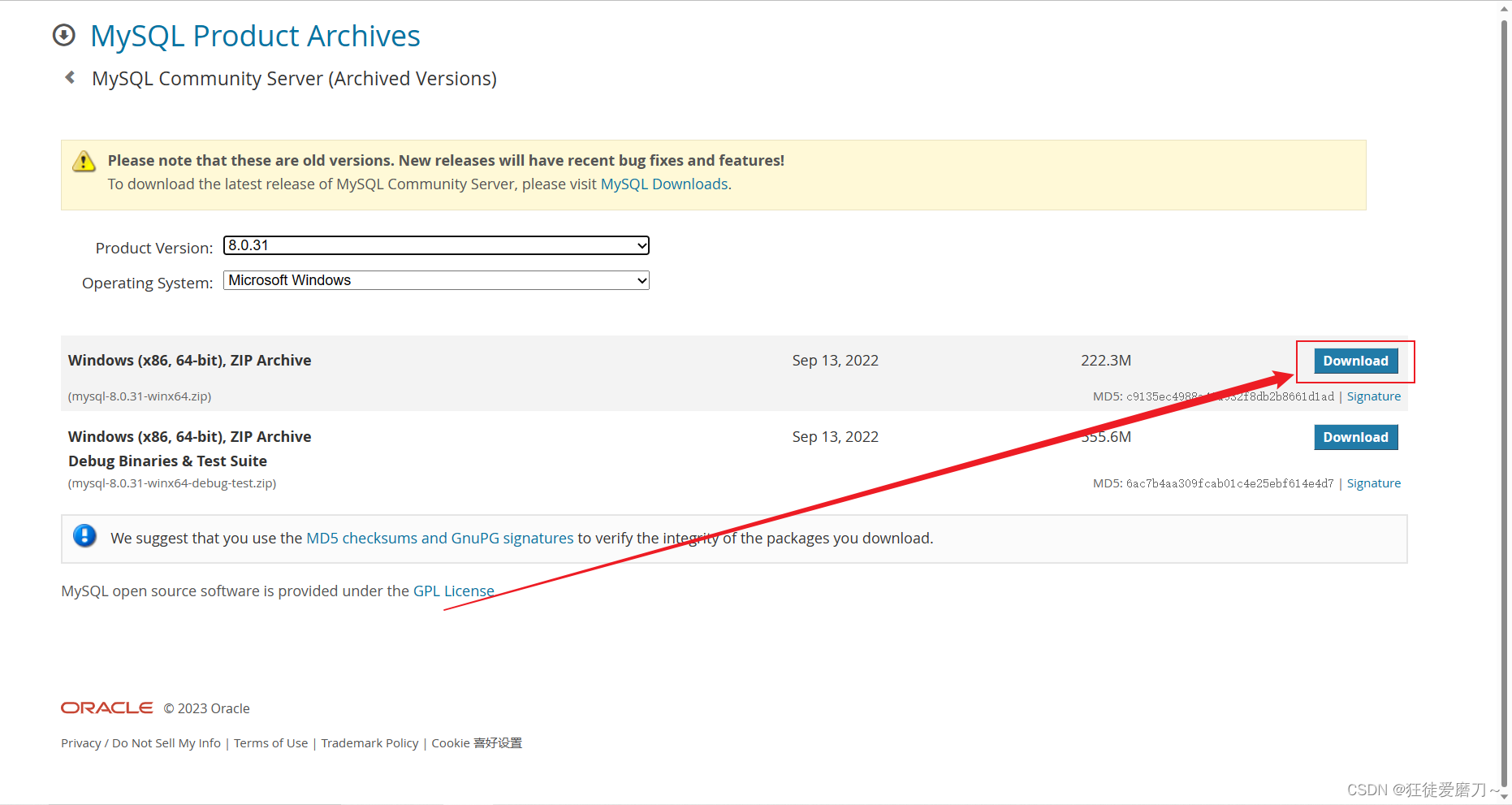This screenshot has width=1512, height=805.
Task: Open the MySQL Downloads link
Action: (x=663, y=184)
